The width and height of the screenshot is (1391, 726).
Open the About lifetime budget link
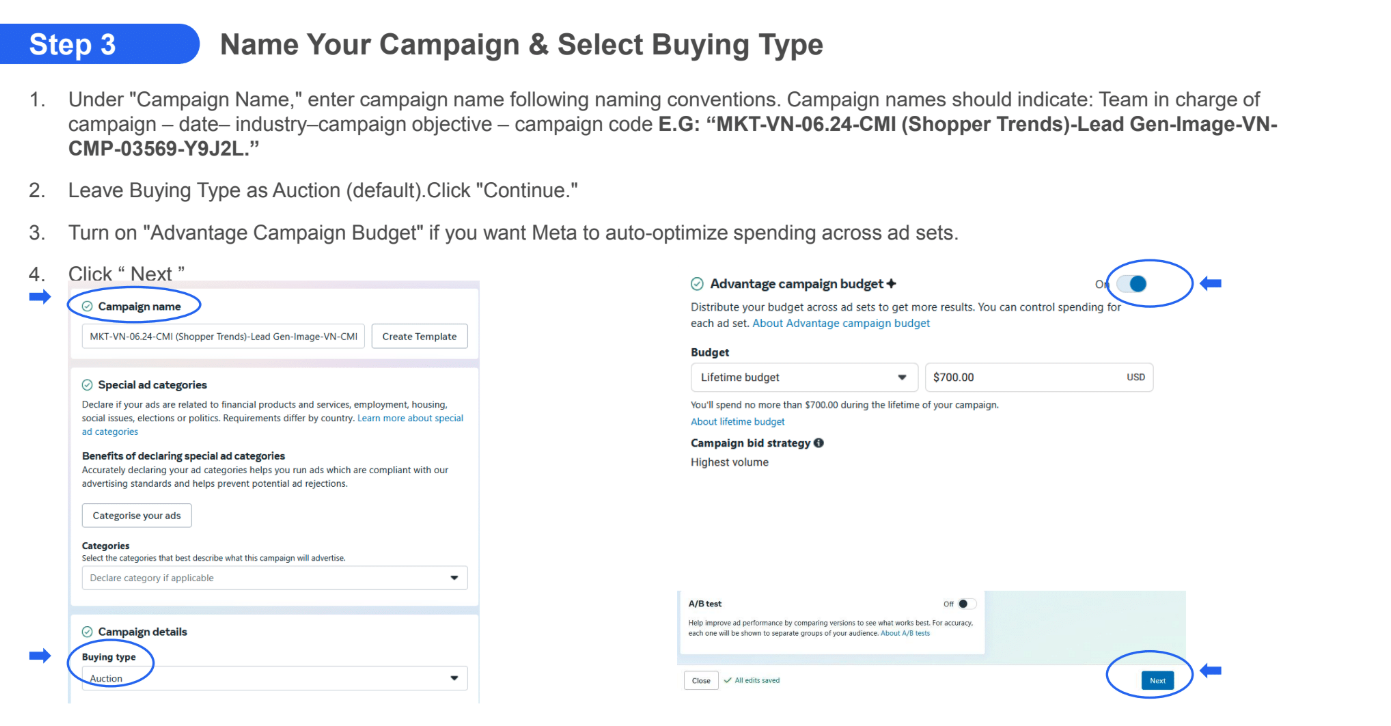coord(738,422)
